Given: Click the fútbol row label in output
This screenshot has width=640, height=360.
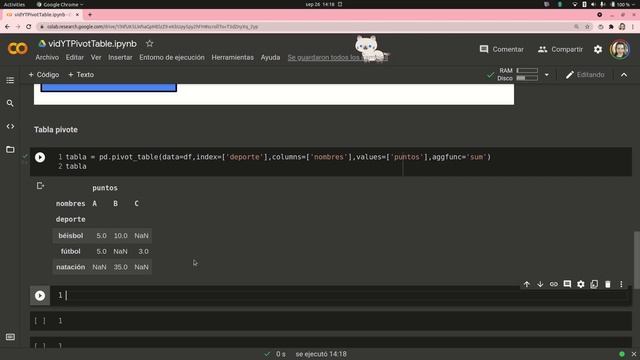Looking at the screenshot, I should pyautogui.click(x=71, y=251).
